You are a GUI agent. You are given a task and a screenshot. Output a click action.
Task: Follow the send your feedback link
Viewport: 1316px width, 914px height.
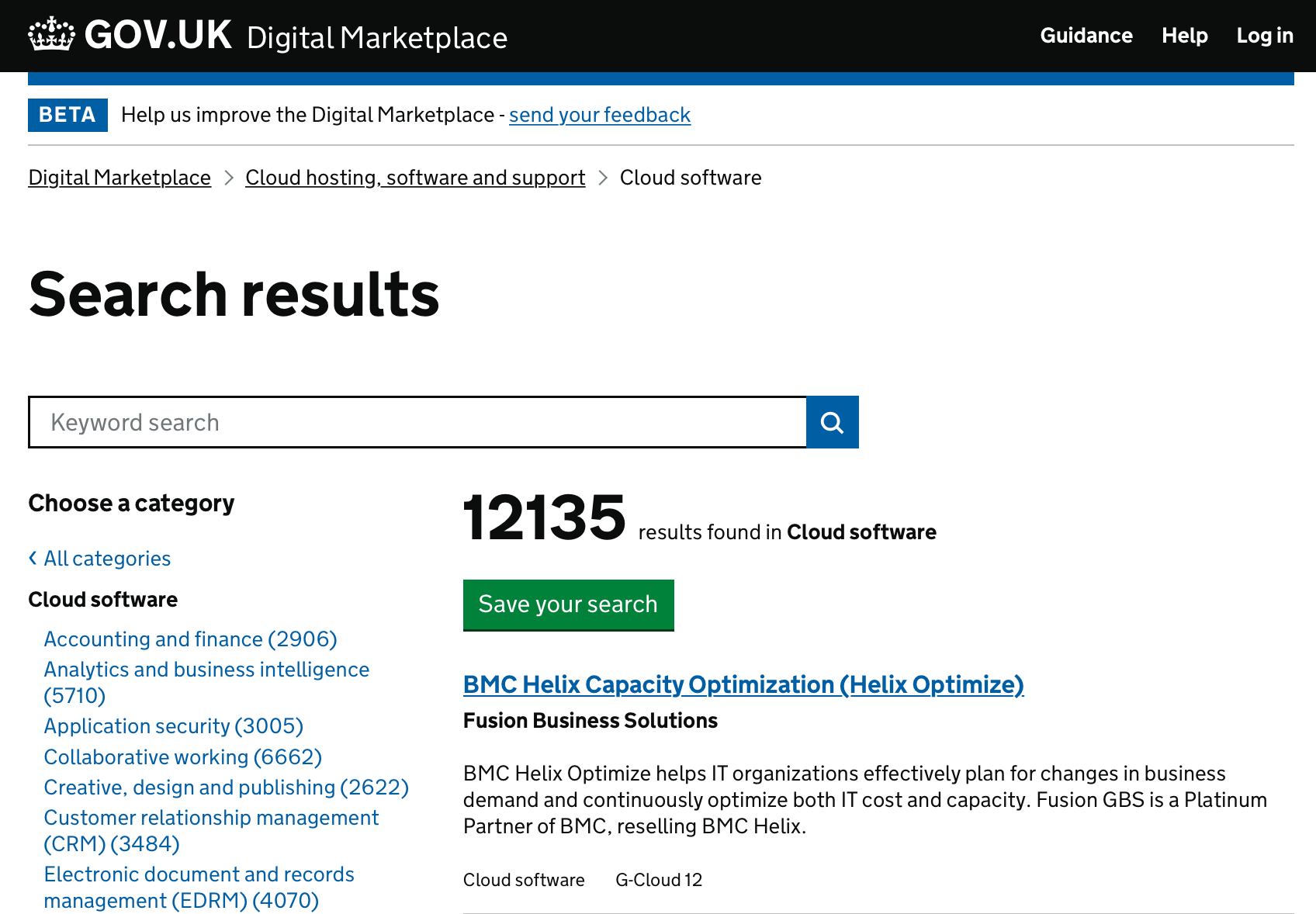(x=600, y=115)
